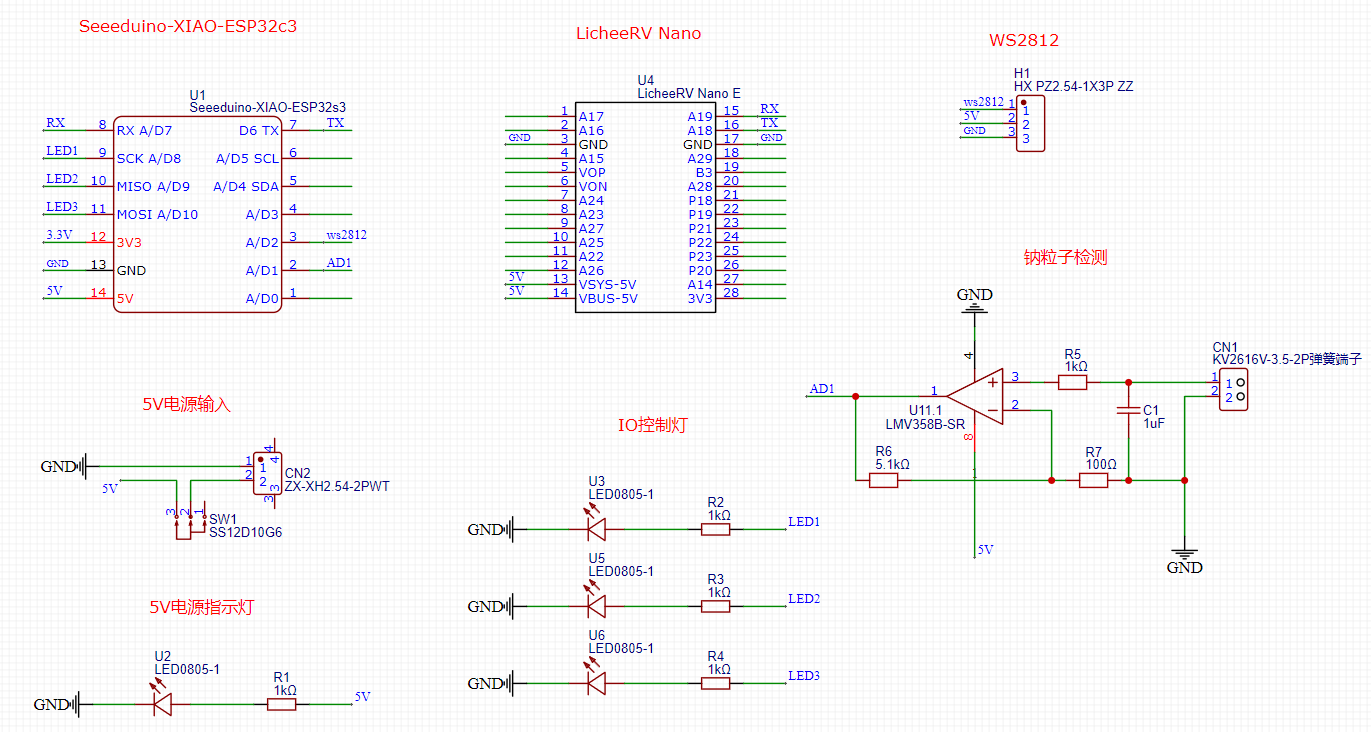Viewport: 1371px width, 732px height.
Task: Click the SS12D10G6 switch part label
Action: pos(246,533)
